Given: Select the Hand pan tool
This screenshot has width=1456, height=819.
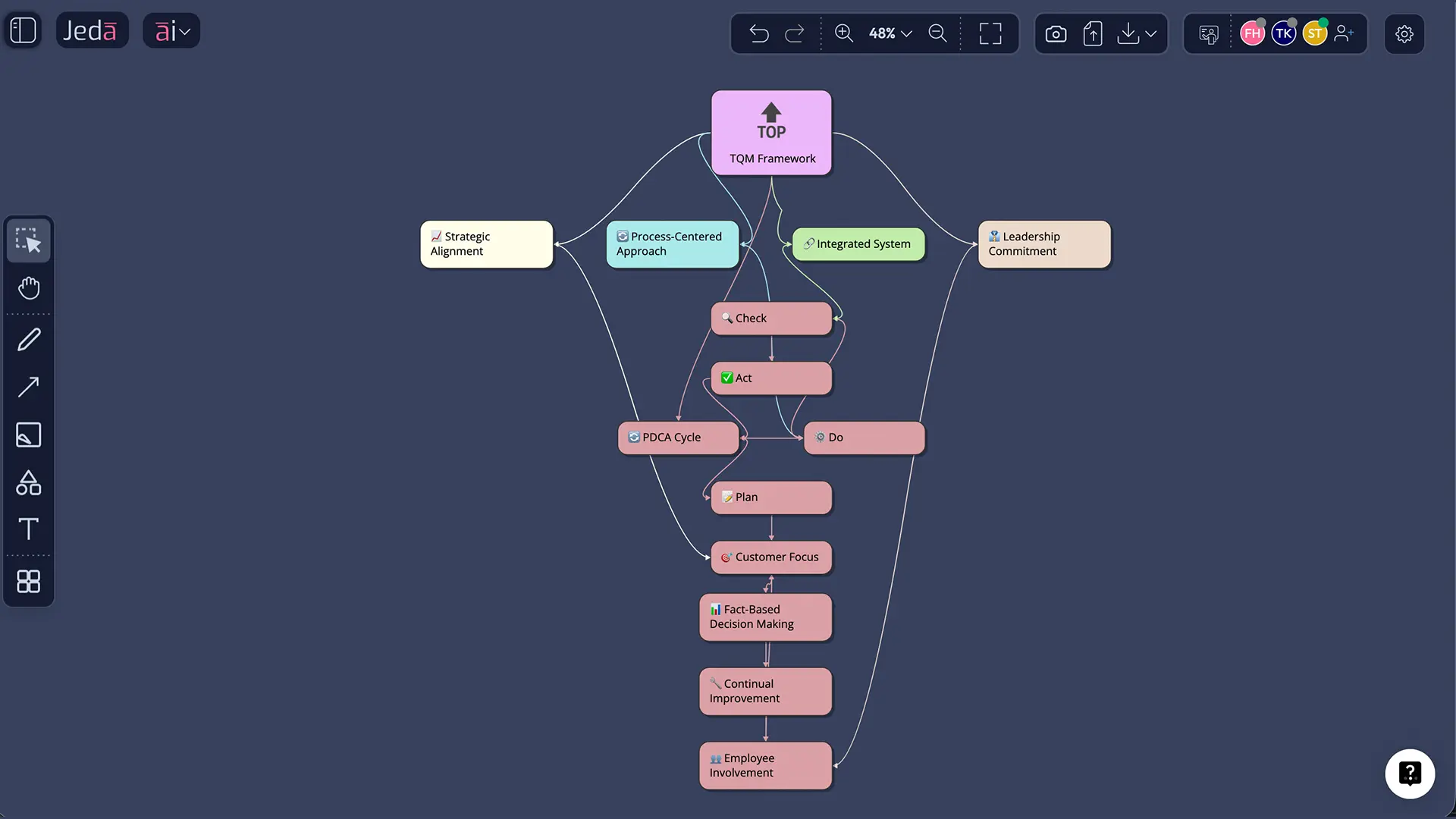Looking at the screenshot, I should click(x=29, y=288).
